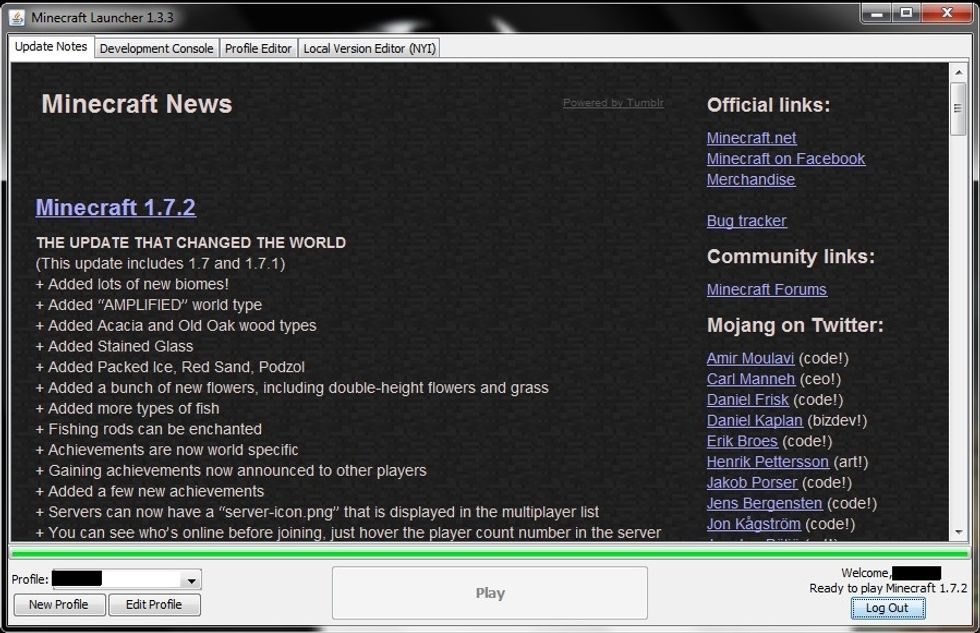This screenshot has height=633, width=980.
Task: Switch to the Development Console tab
Action: (156, 48)
